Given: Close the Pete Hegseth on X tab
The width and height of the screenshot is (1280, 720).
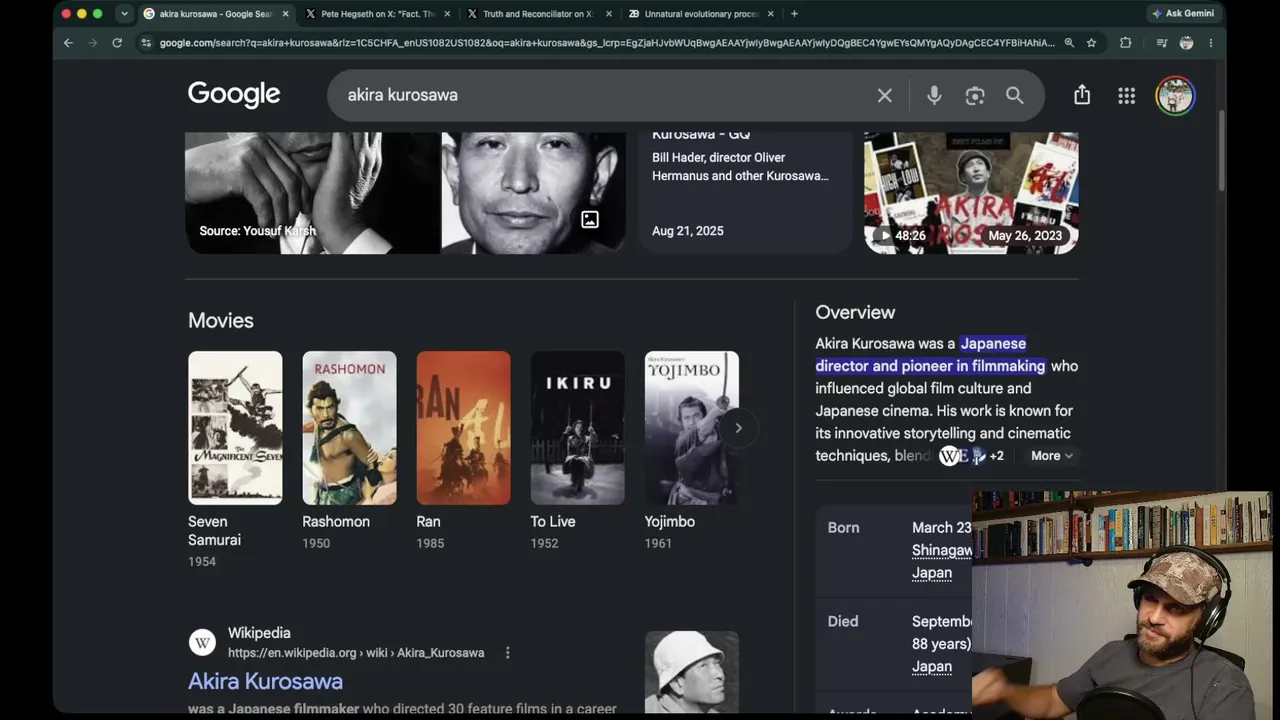Looking at the screenshot, I should 446,14.
